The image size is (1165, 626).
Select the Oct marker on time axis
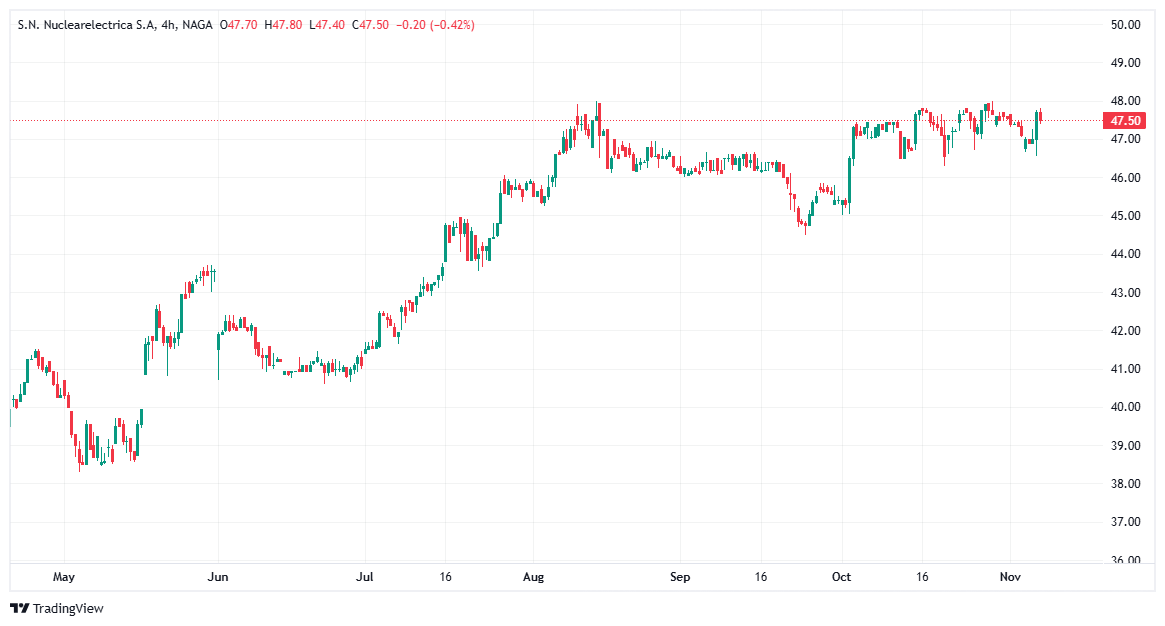[x=842, y=577]
